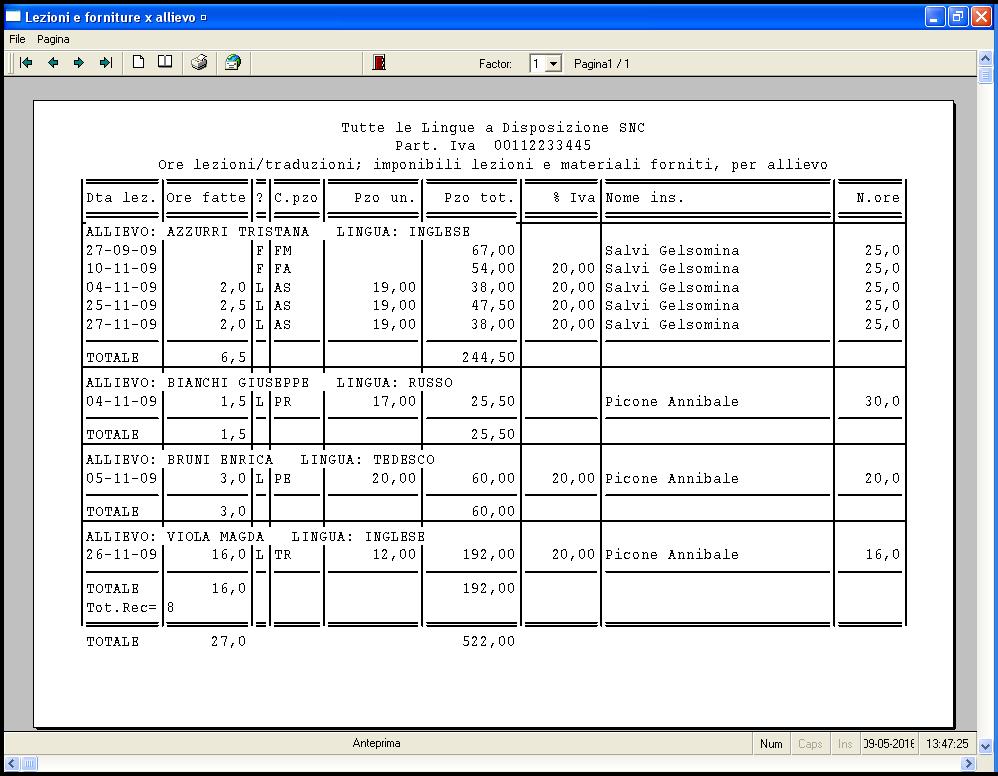Click the globe export icon
Image resolution: width=998 pixels, height=776 pixels.
click(x=233, y=62)
